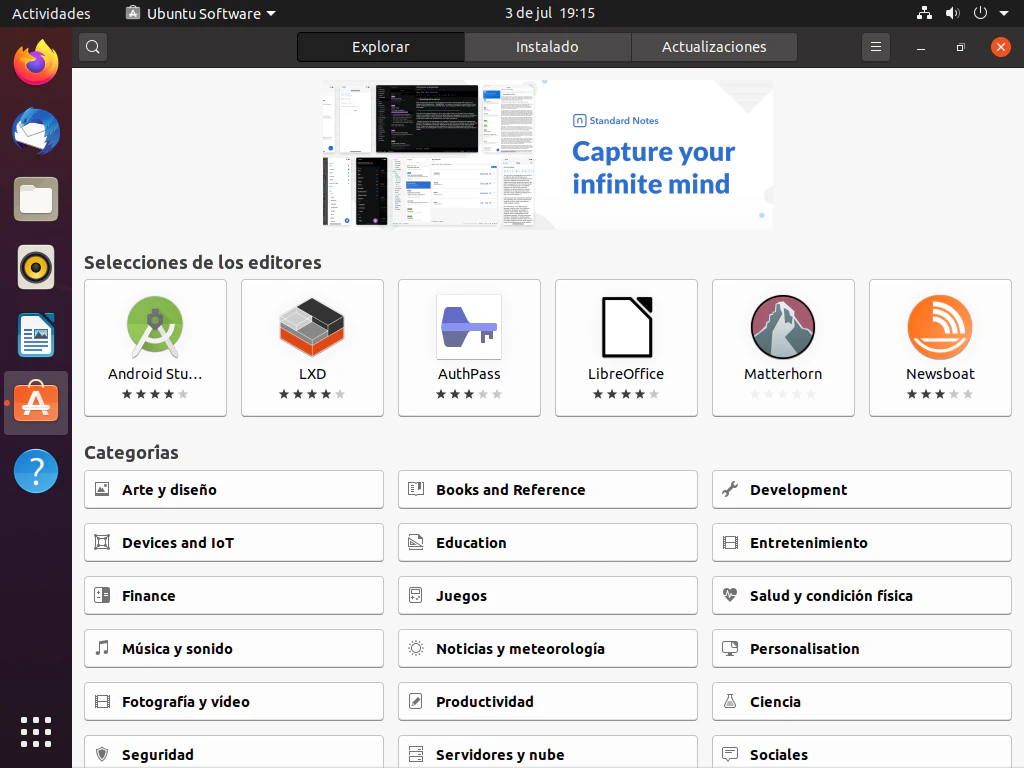Select the Explorar tab
The image size is (1024, 768).
(x=381, y=47)
